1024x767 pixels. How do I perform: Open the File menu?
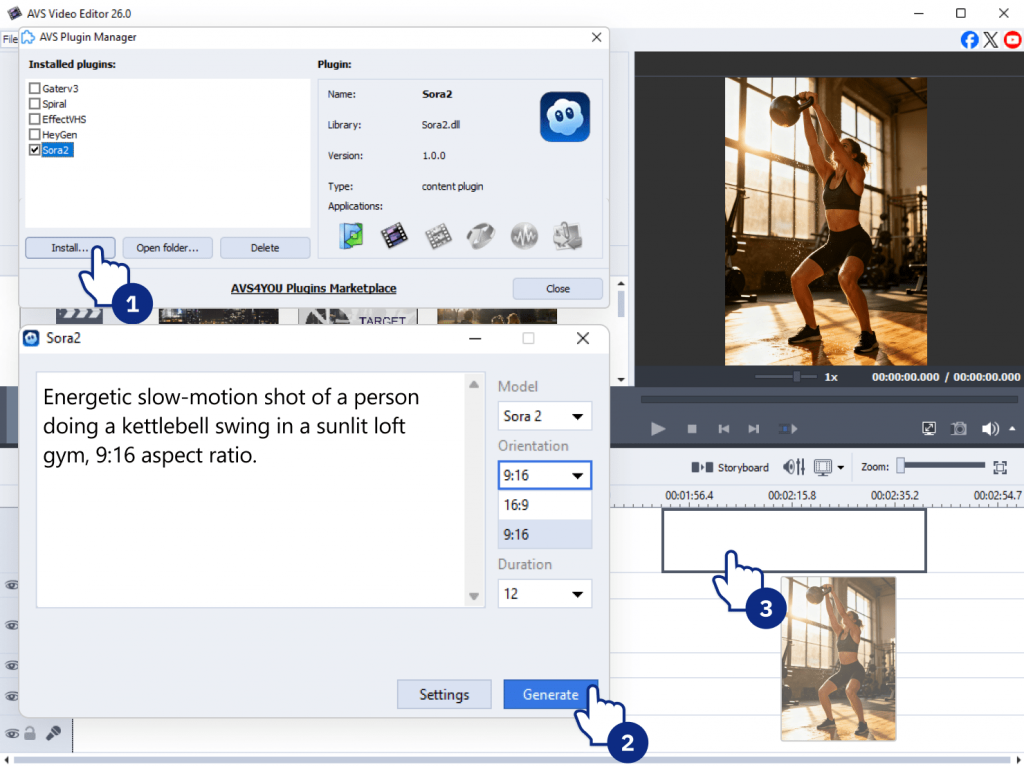click(10, 39)
